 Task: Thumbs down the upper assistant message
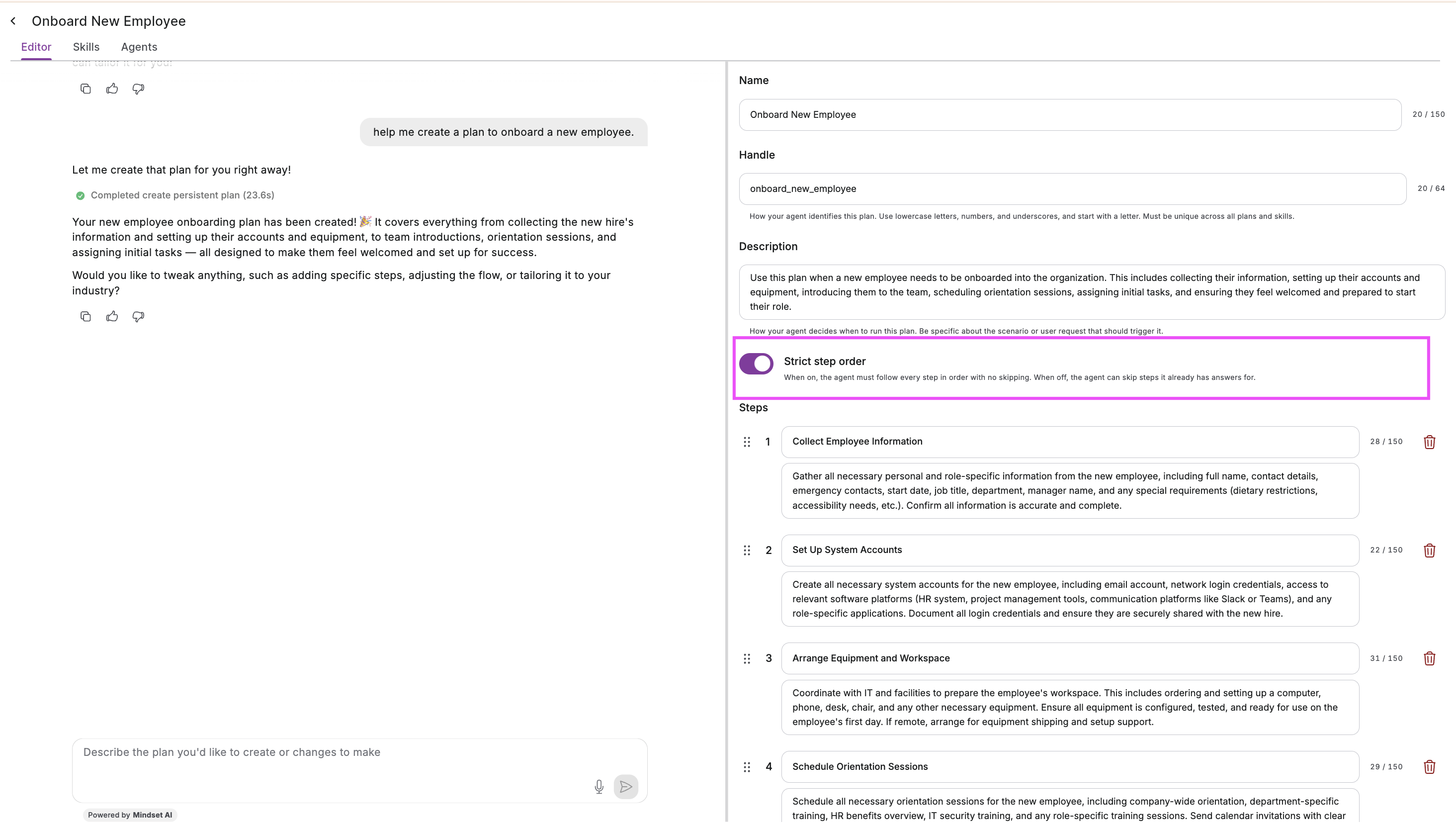tap(138, 89)
